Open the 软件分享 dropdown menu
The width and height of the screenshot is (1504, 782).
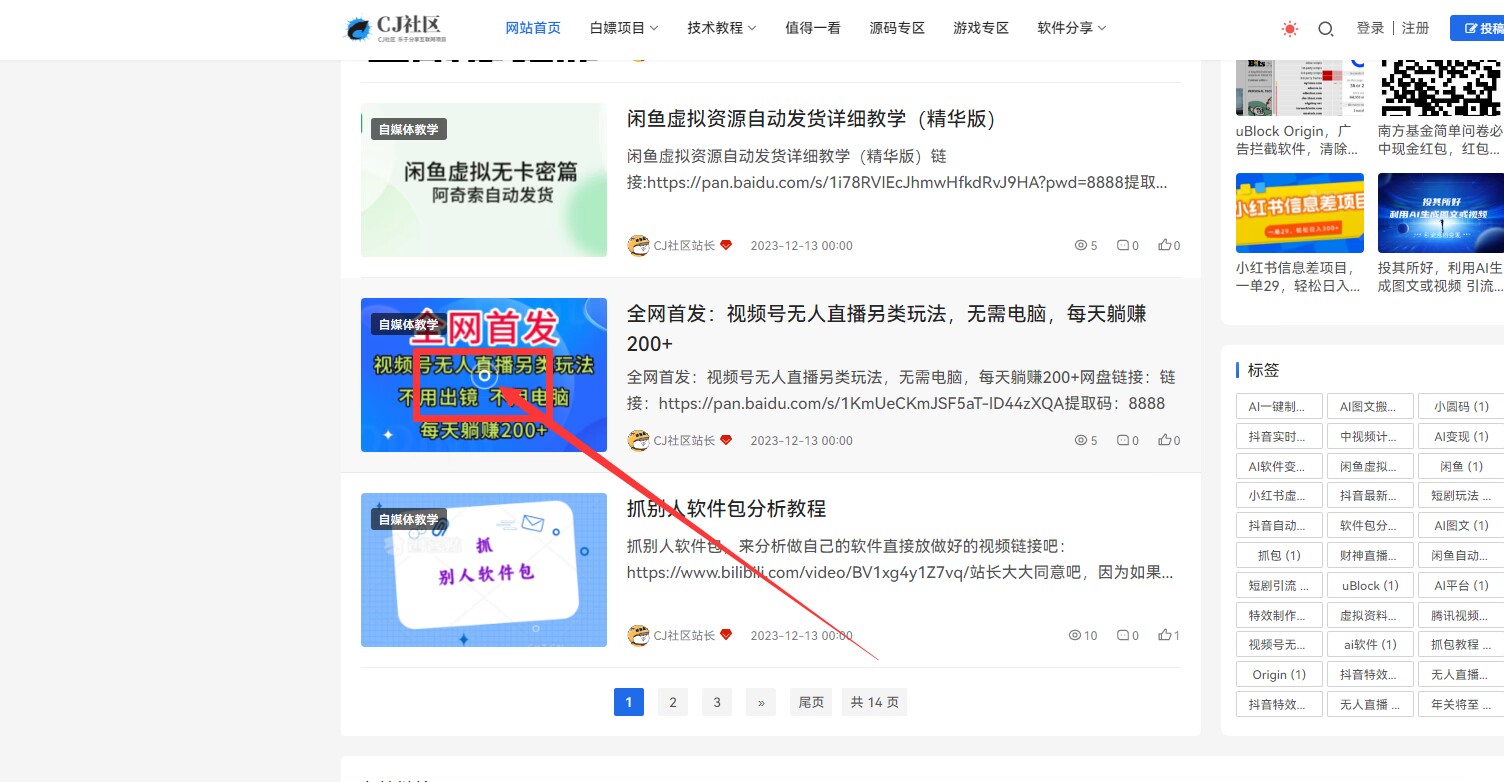pyautogui.click(x=1070, y=27)
